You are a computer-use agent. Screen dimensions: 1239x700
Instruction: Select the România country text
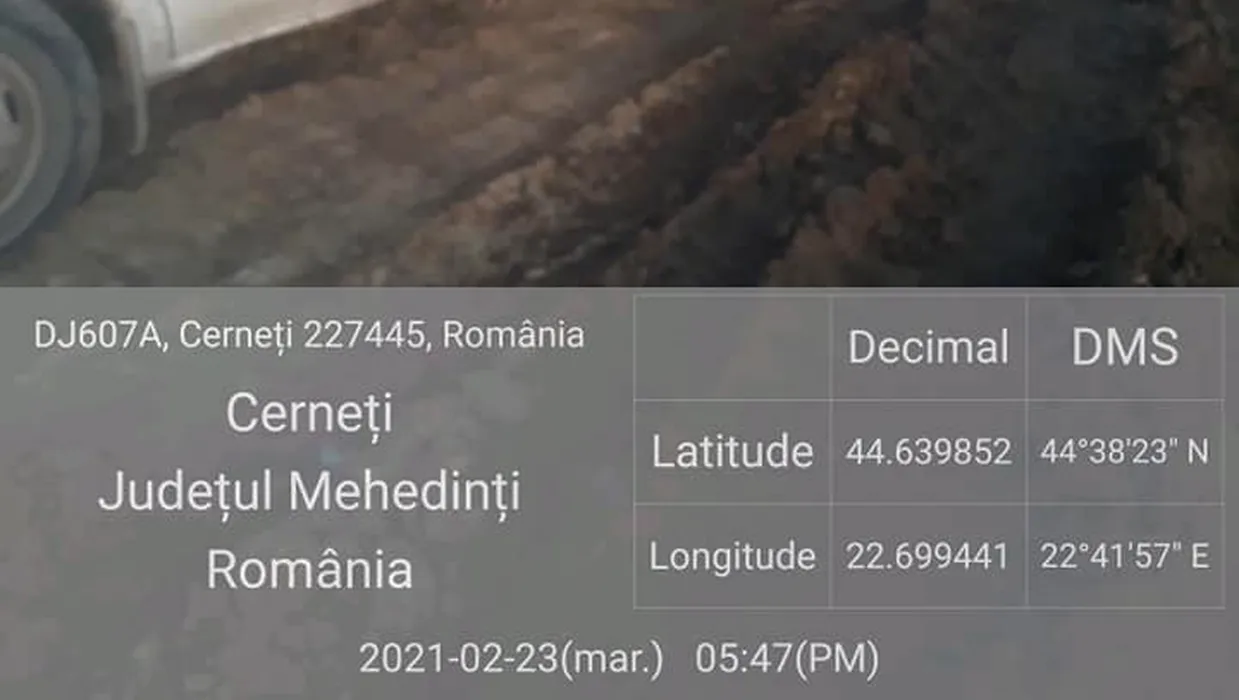click(x=309, y=570)
